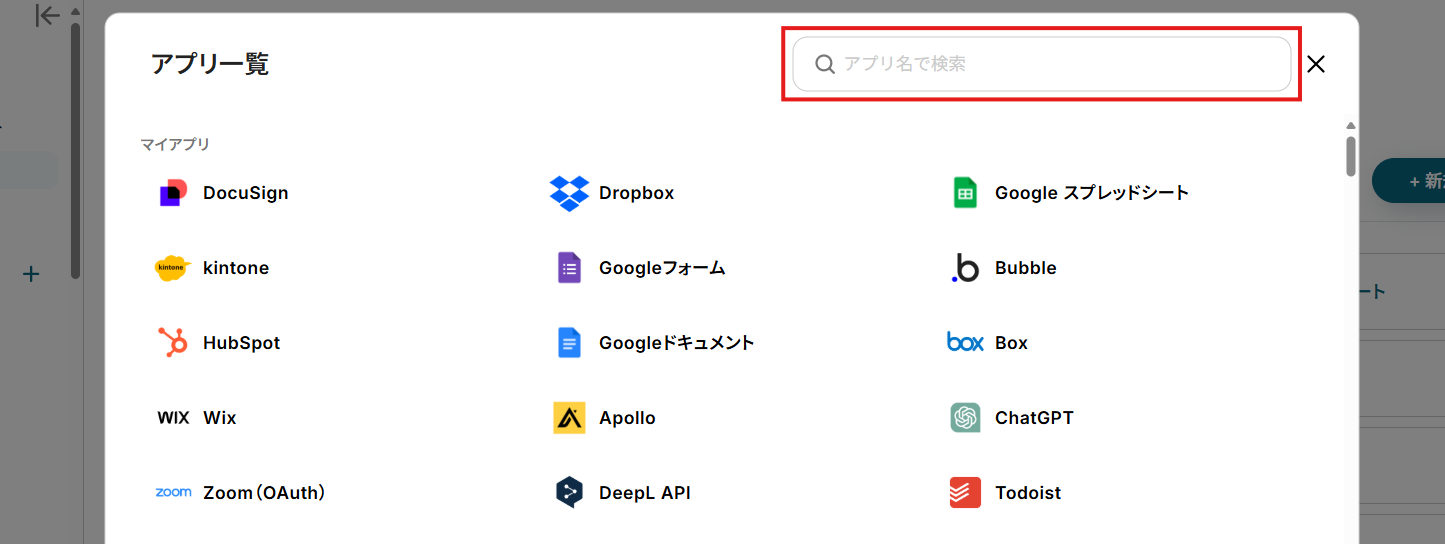This screenshot has height=544, width=1445.
Task: Select the Box app name
Action: tap(1012, 343)
